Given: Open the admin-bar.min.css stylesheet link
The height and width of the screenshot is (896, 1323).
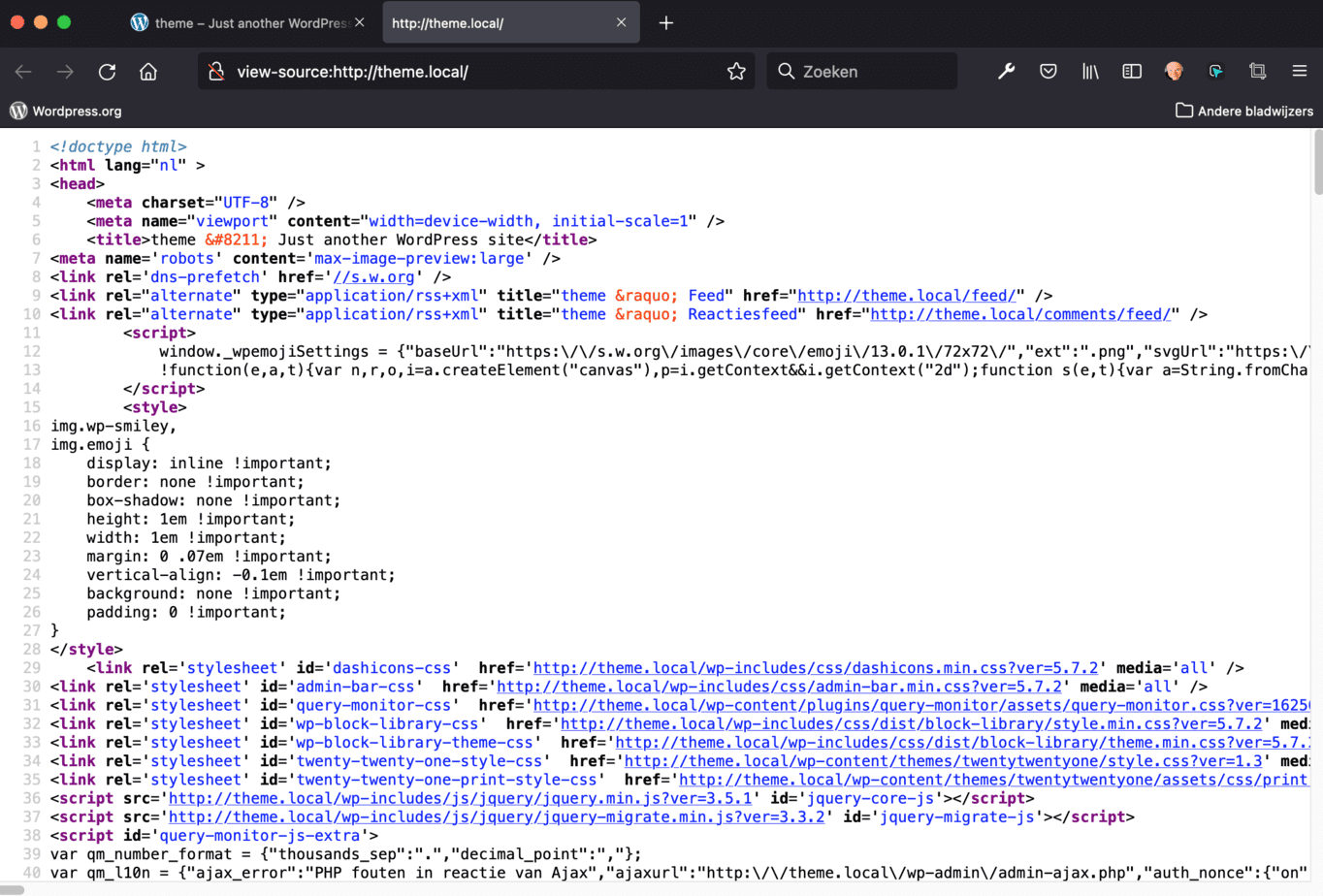Looking at the screenshot, I should [779, 687].
